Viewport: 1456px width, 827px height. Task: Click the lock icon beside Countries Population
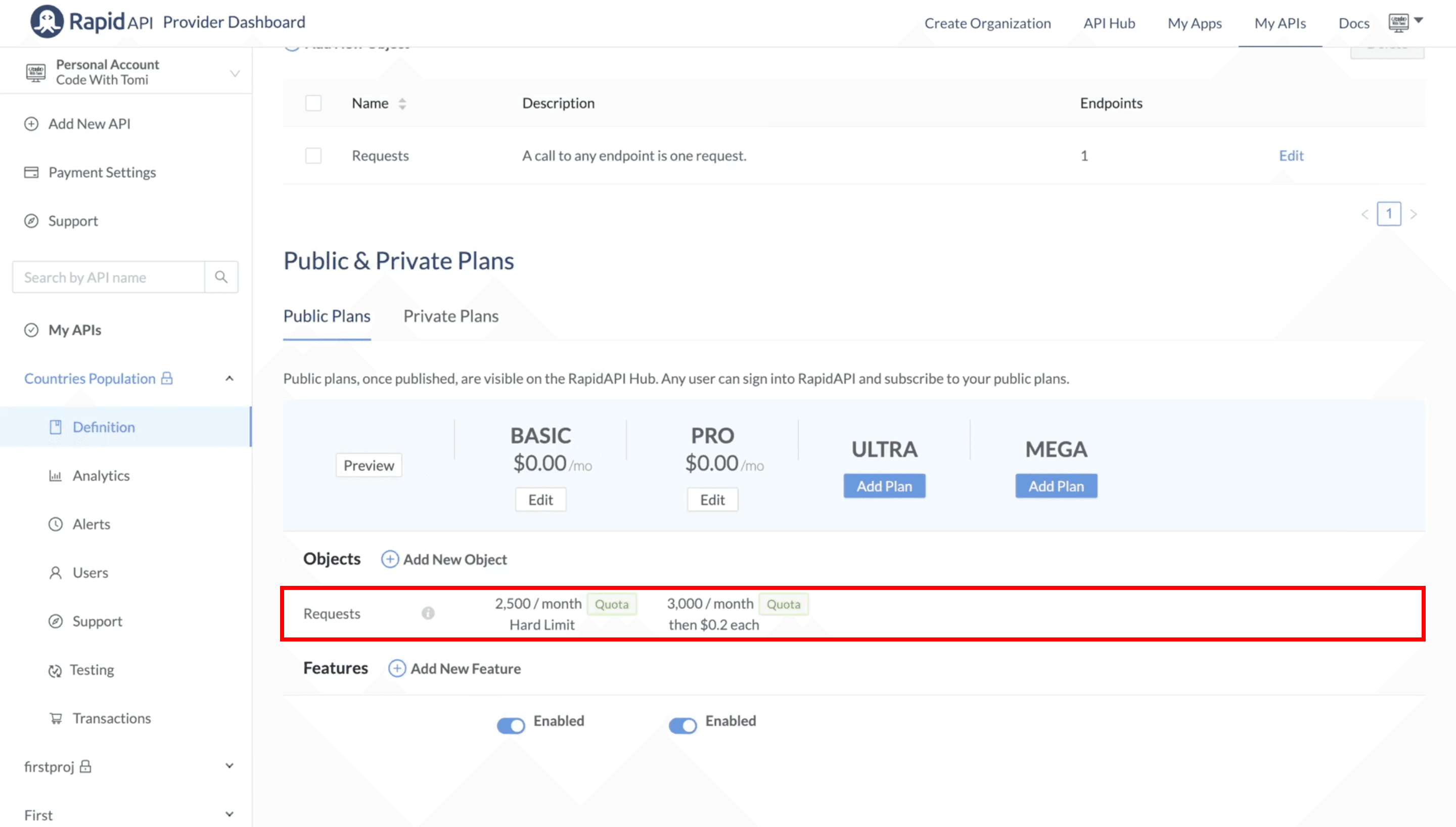[x=167, y=378]
